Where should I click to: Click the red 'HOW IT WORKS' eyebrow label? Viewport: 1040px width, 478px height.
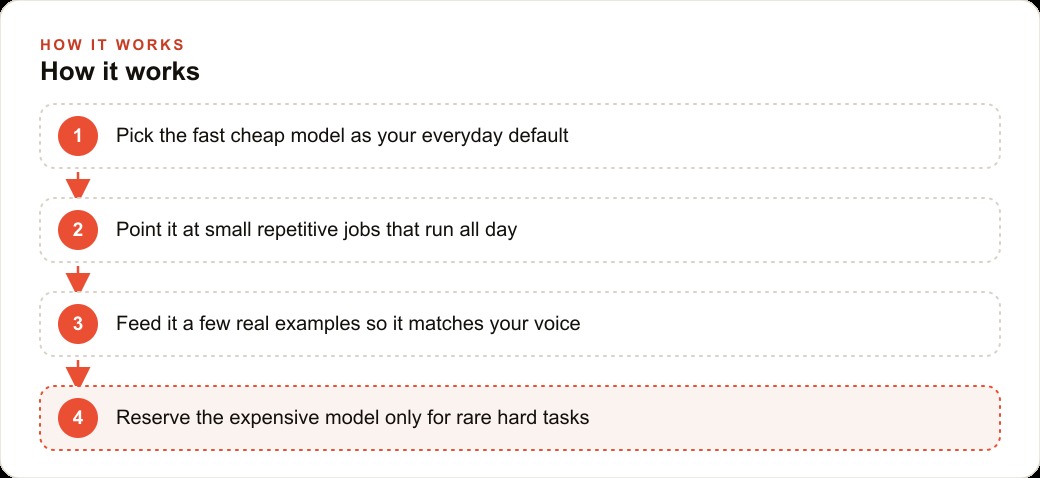point(112,45)
